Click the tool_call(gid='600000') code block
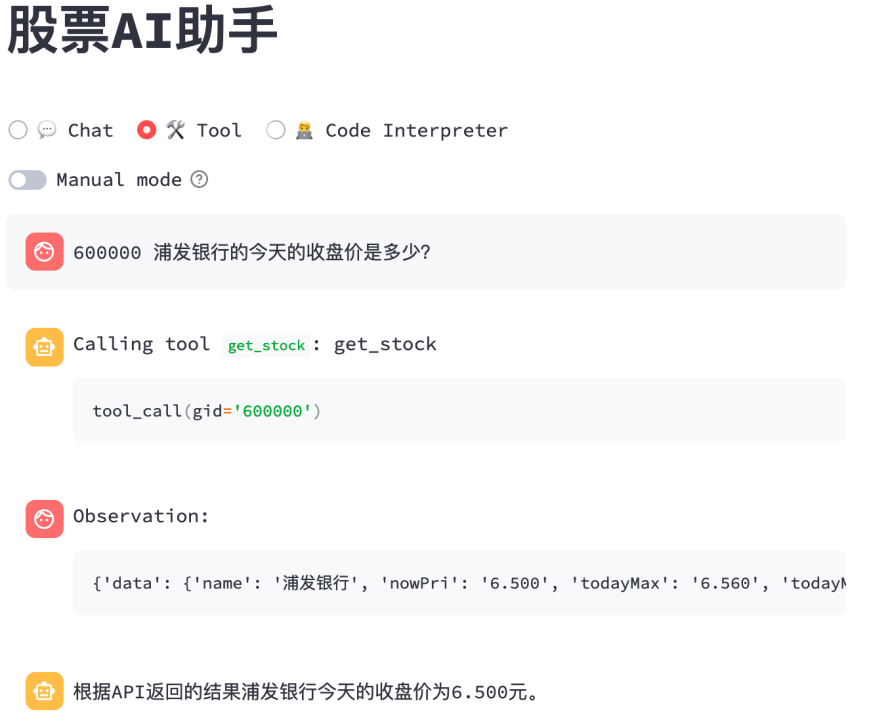This screenshot has width=869, height=720. 459,411
